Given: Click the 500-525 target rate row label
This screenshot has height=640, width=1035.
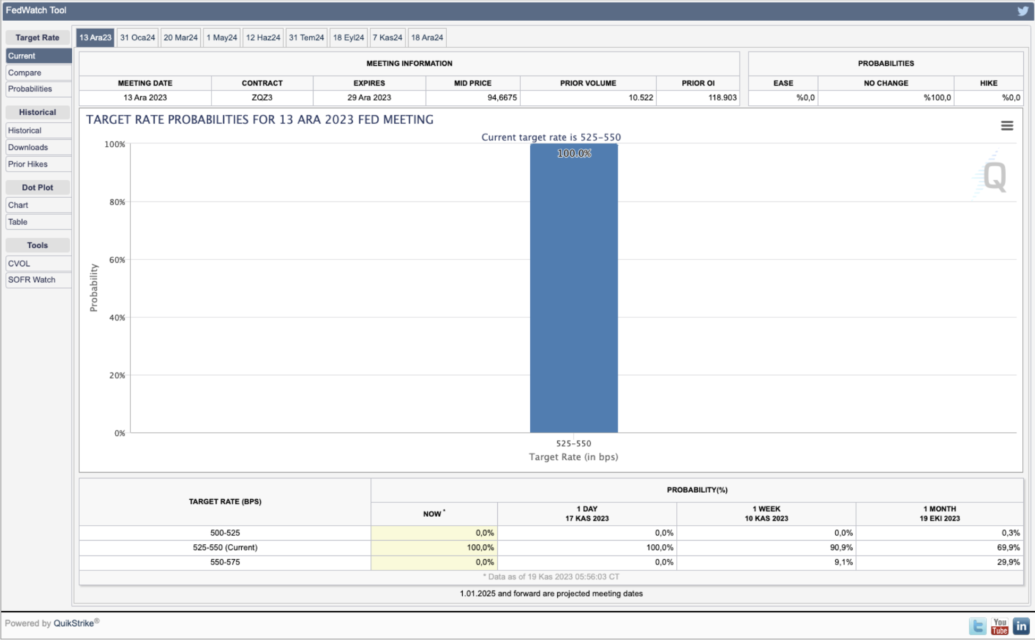Looking at the screenshot, I should 225,533.
